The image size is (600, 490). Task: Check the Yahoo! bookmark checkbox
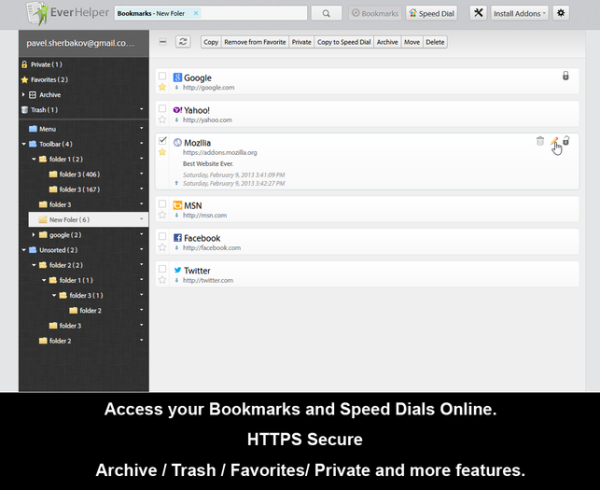coord(162,108)
